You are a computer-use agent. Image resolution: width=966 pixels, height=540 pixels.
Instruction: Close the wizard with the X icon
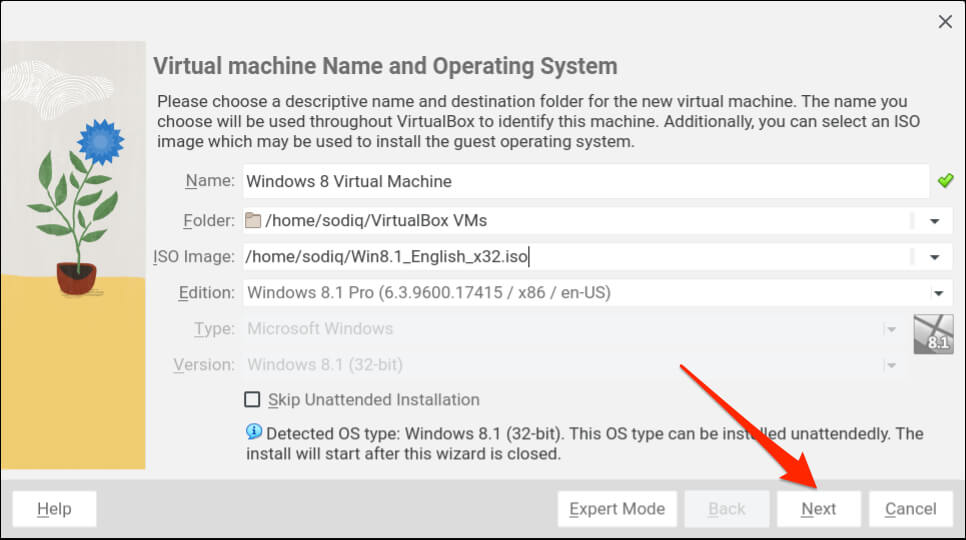pos(943,21)
